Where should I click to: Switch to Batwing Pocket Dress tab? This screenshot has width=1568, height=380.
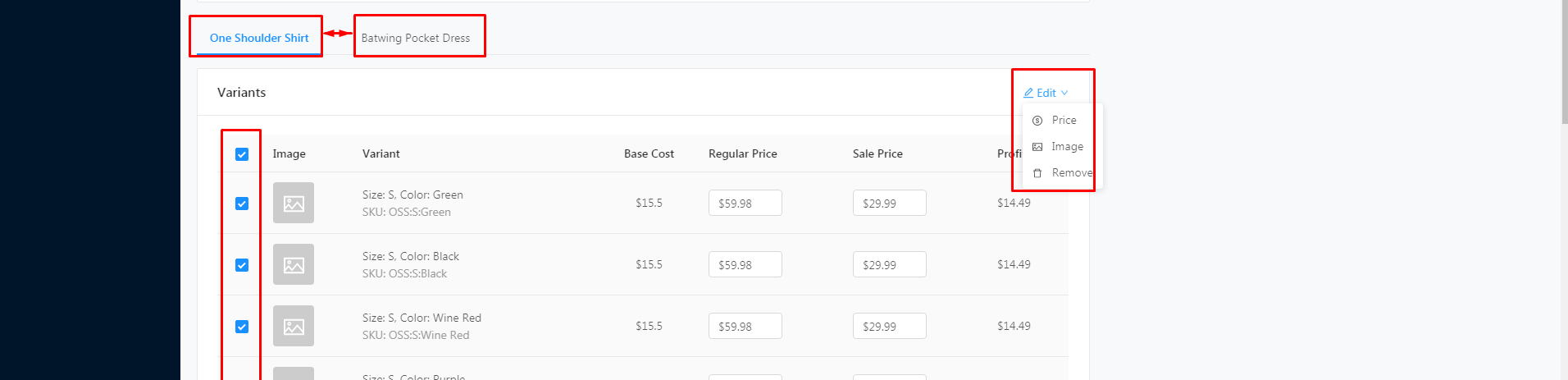coord(416,38)
